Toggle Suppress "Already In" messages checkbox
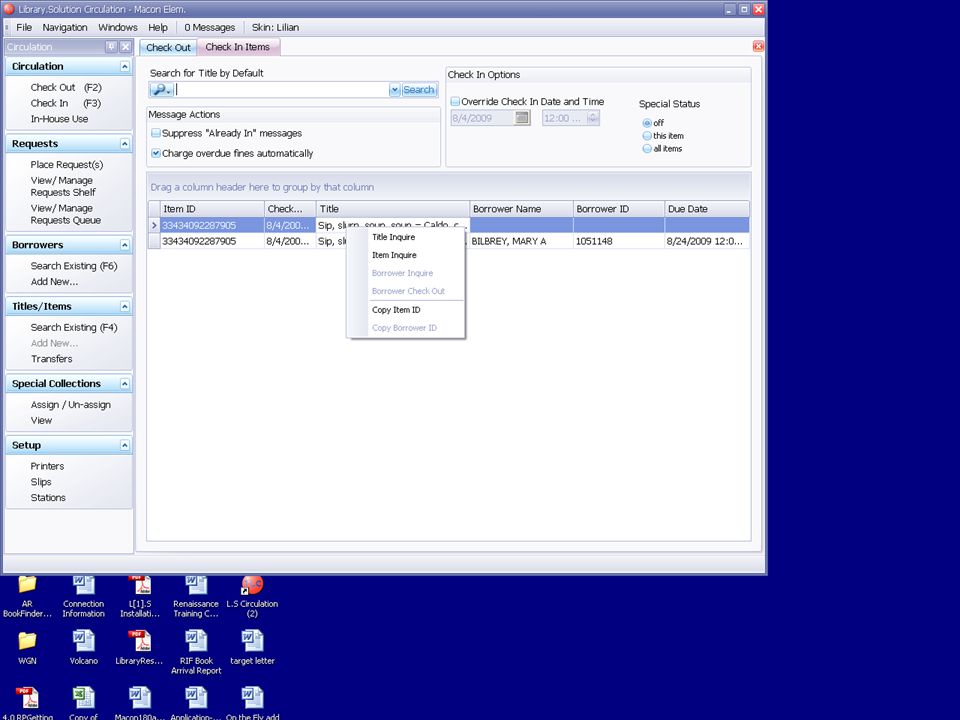 [x=156, y=133]
